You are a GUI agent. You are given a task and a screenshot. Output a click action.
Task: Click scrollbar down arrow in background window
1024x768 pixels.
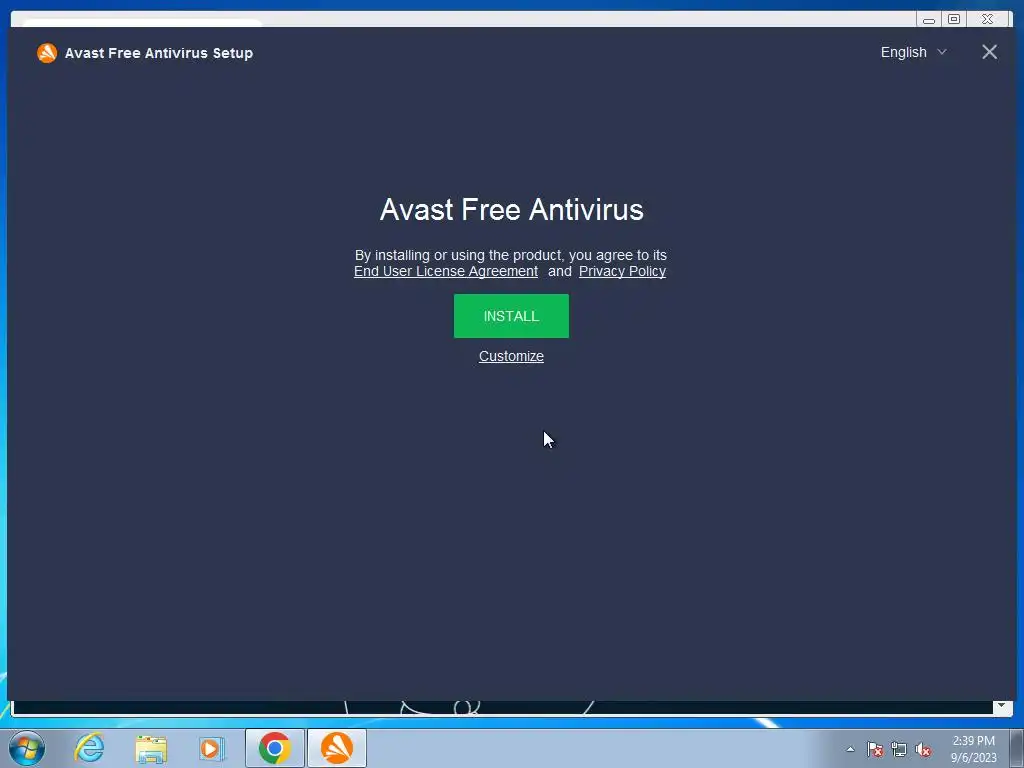tap(1001, 706)
